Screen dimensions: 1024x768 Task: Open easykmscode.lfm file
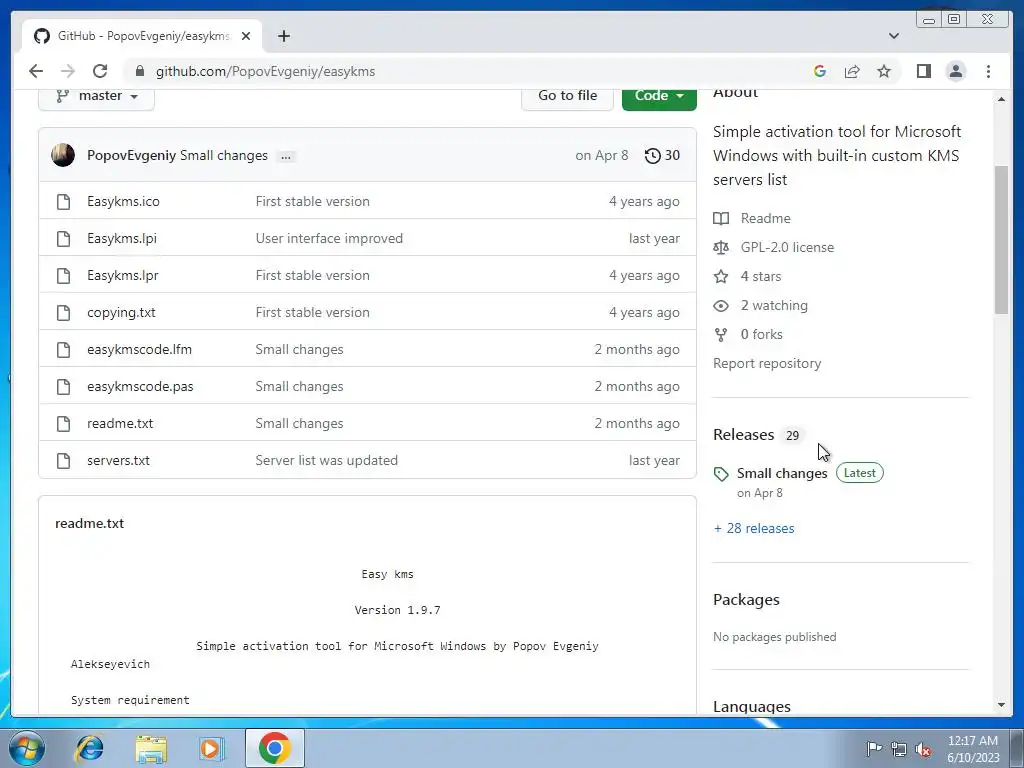pyautogui.click(x=140, y=349)
